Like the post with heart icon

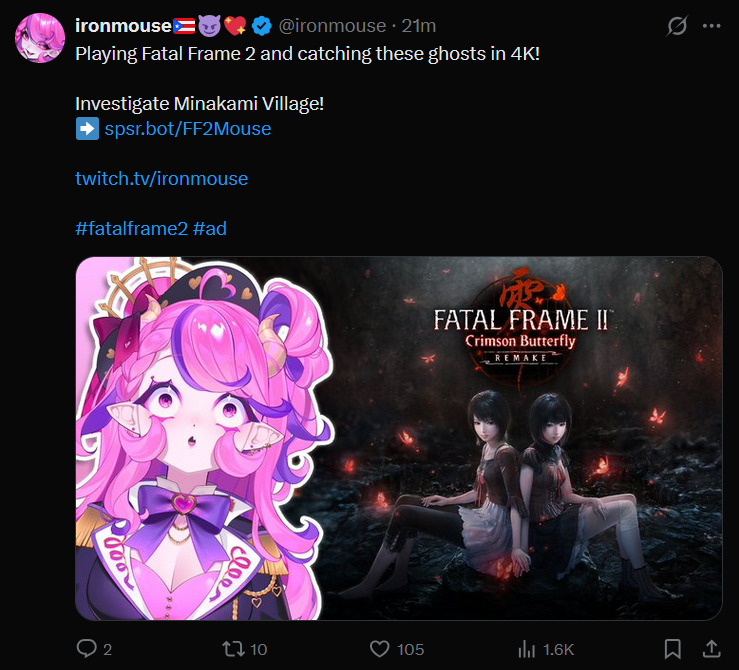[x=379, y=649]
